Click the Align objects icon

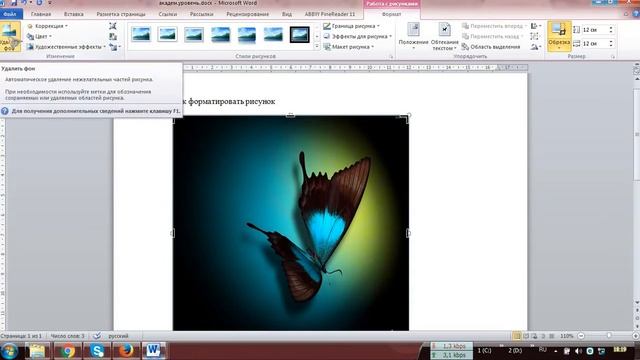click(x=536, y=26)
